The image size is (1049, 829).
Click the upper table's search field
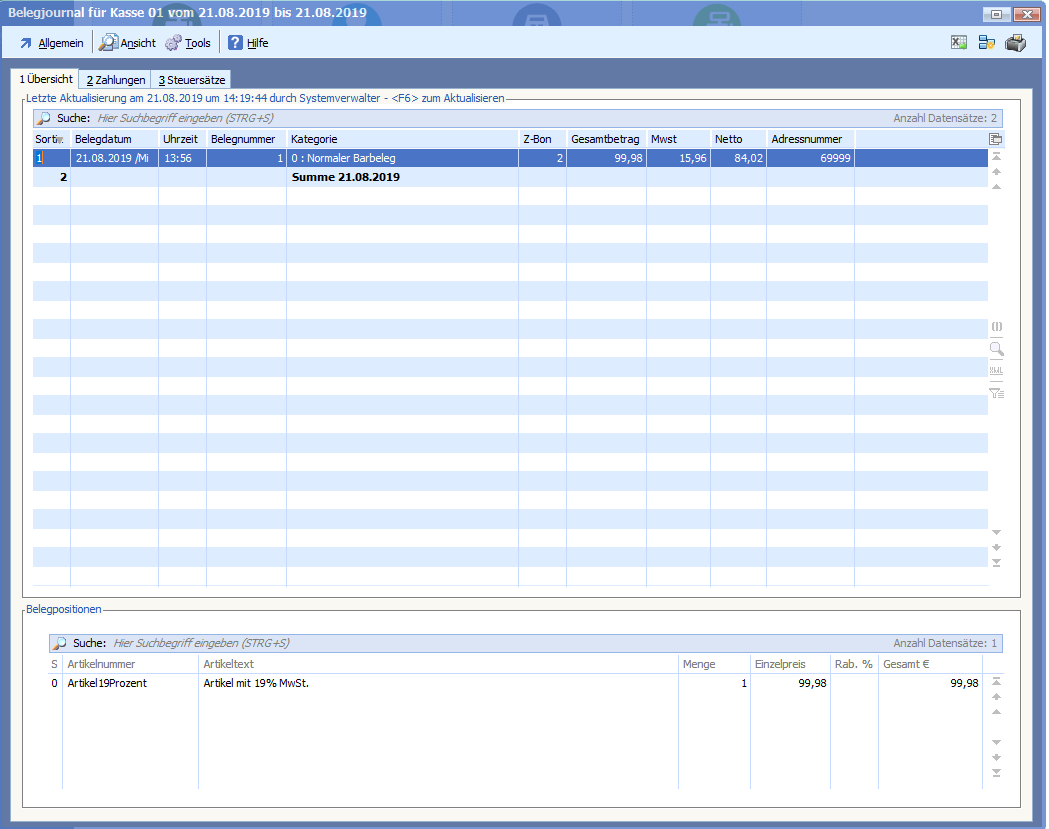300,118
